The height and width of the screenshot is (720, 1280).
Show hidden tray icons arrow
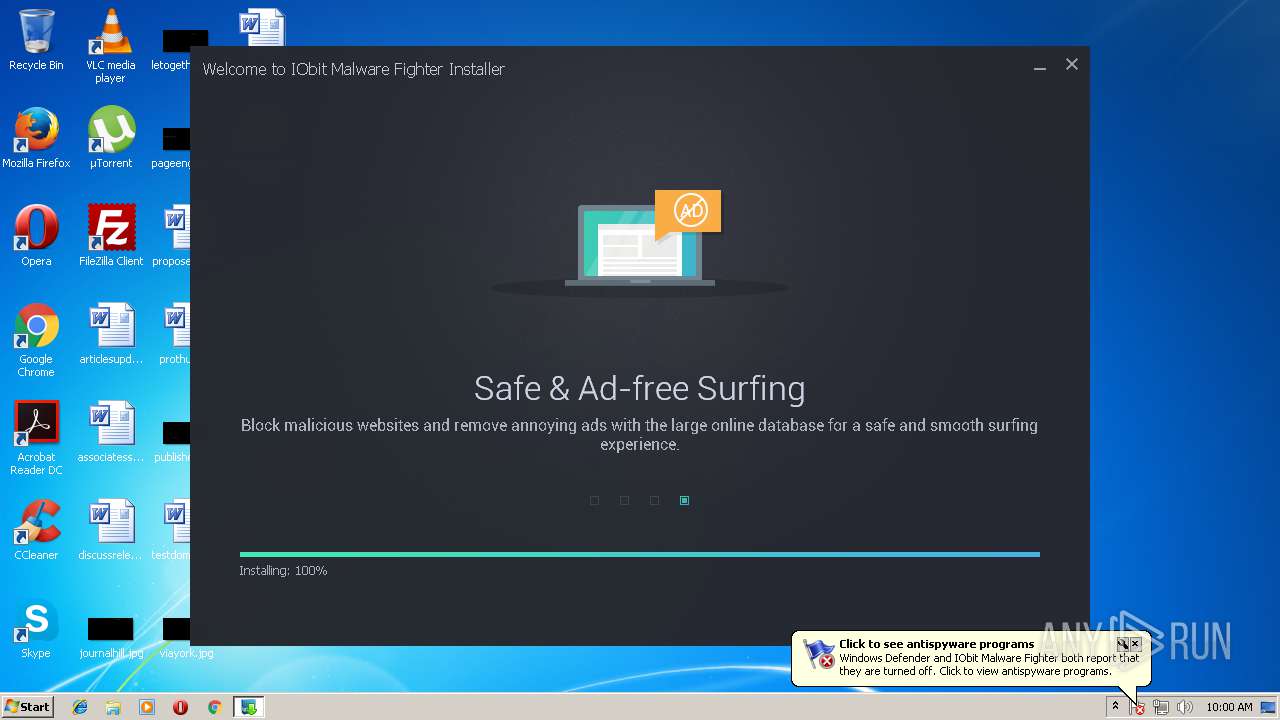point(1115,707)
